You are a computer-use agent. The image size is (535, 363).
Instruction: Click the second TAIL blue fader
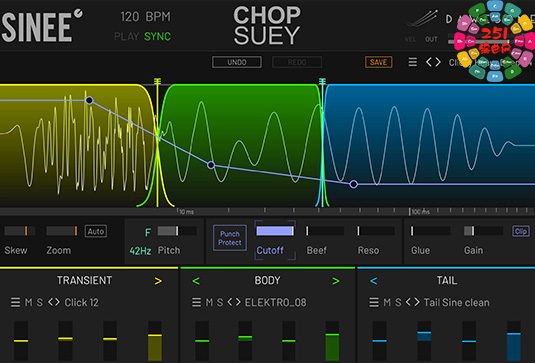[424, 340]
